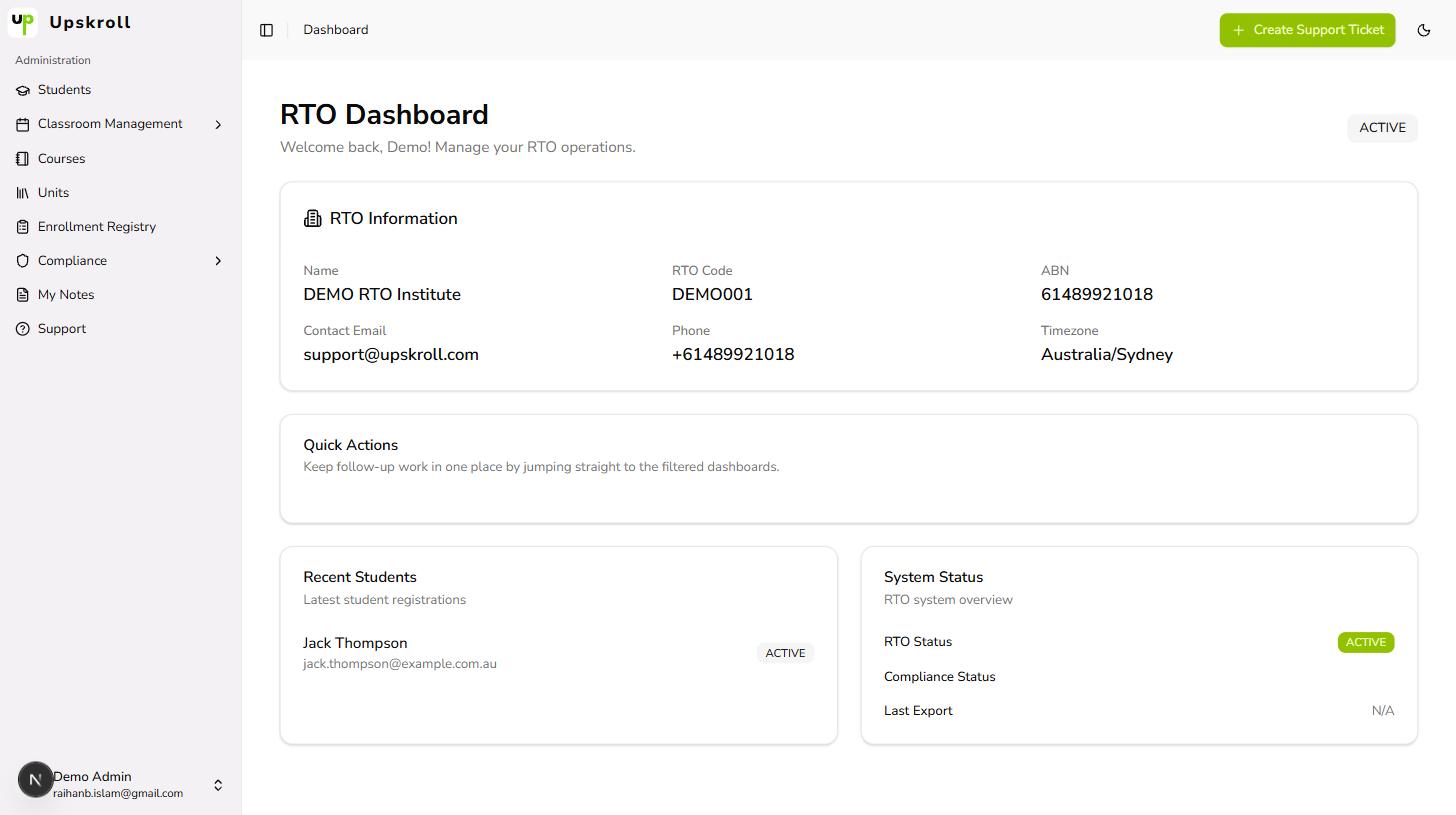
Task: Click the Dashboard breadcrumb
Action: [336, 30]
